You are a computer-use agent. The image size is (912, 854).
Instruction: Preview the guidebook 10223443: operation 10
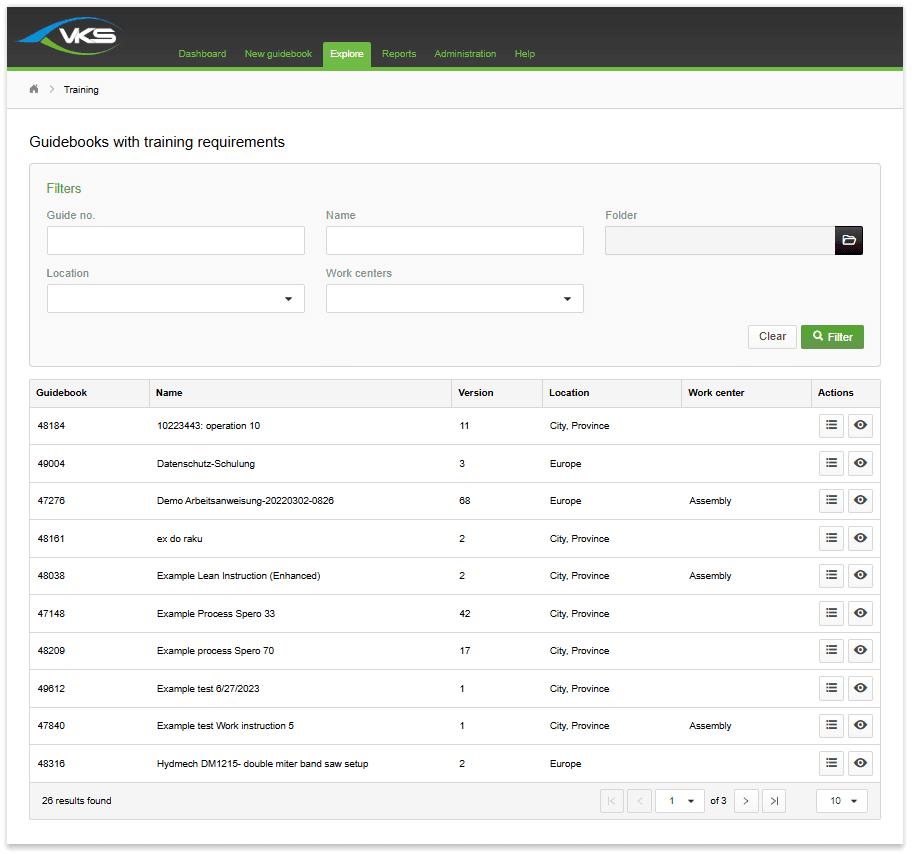point(860,425)
